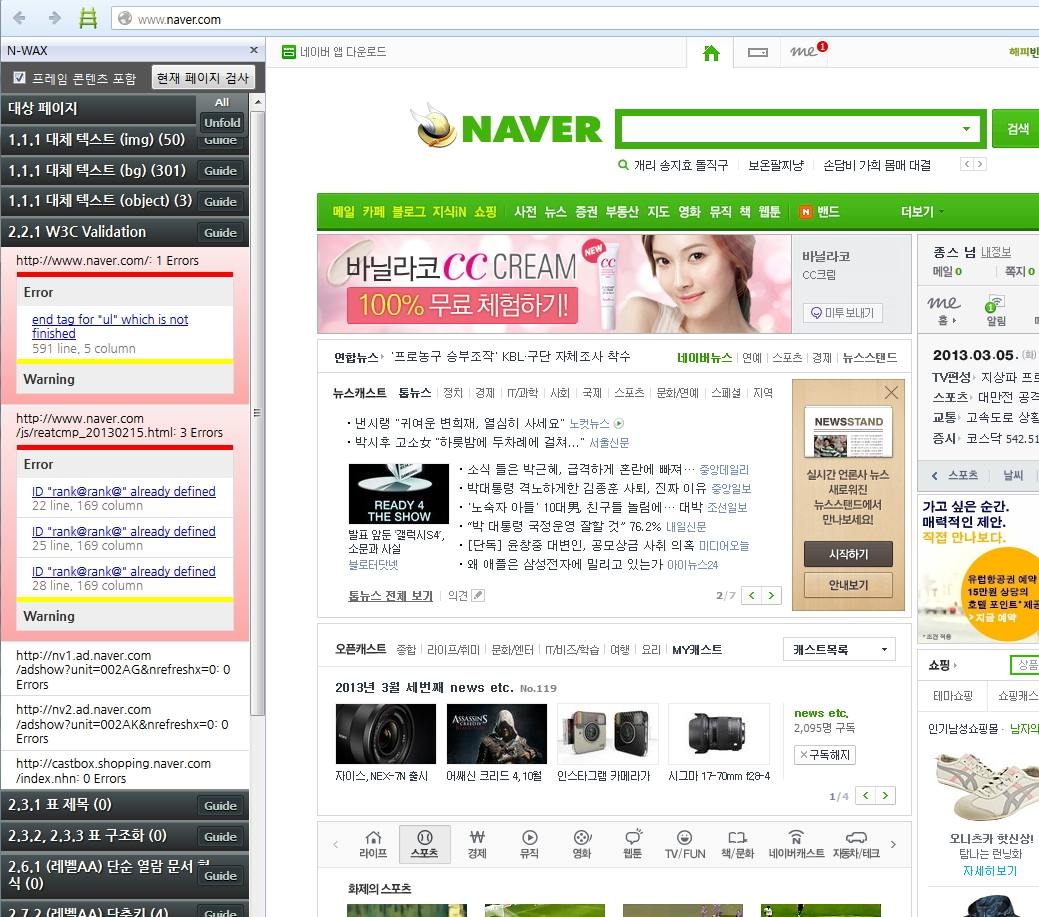Click the 미투 보내기 button
The image size is (1039, 917).
coord(842,313)
